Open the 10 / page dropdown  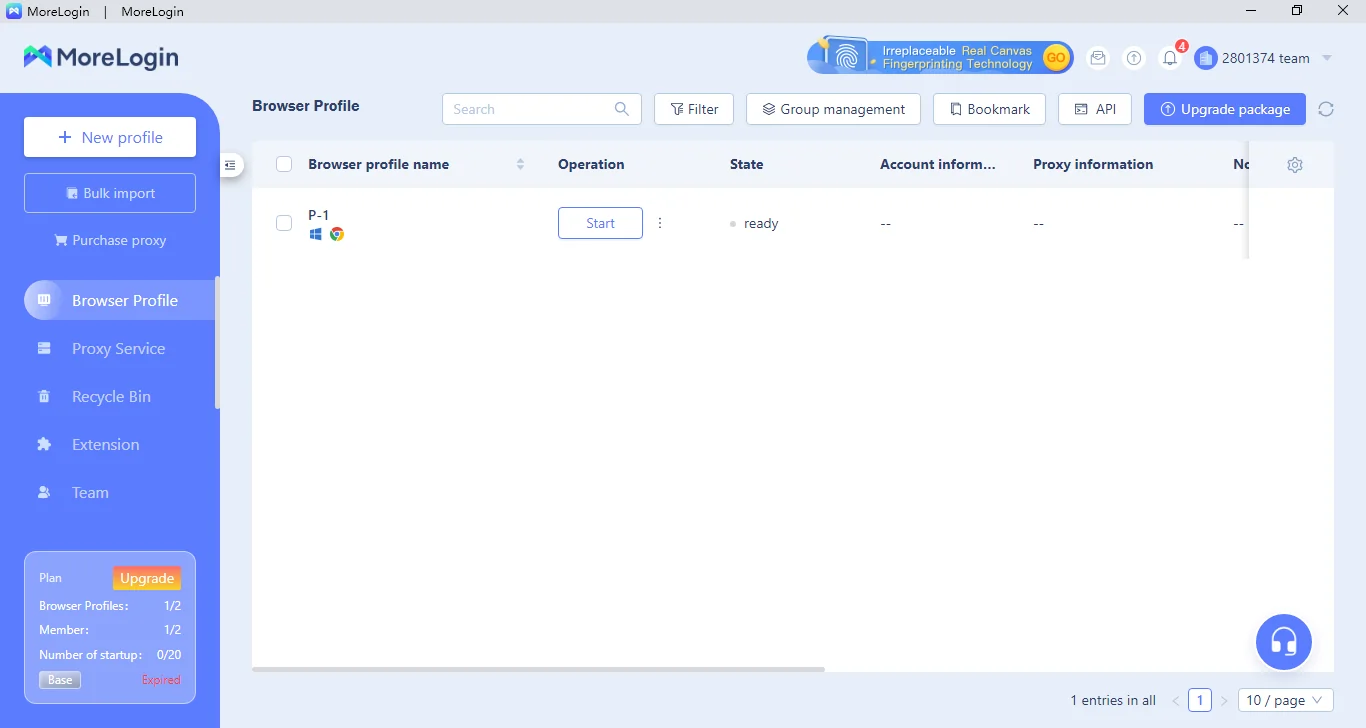[x=1286, y=700]
